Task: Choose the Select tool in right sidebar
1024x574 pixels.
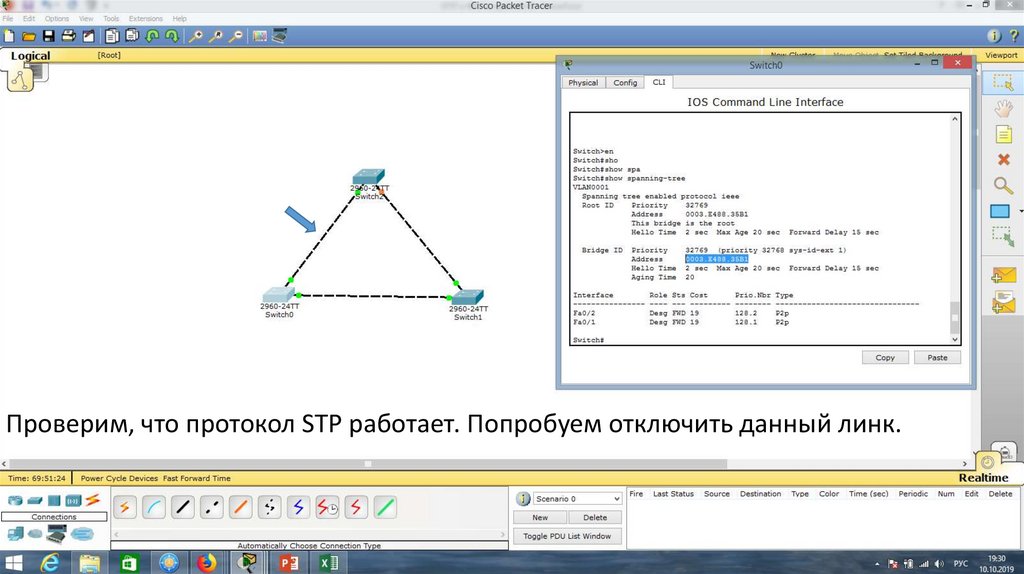Action: pyautogui.click(x=1002, y=82)
